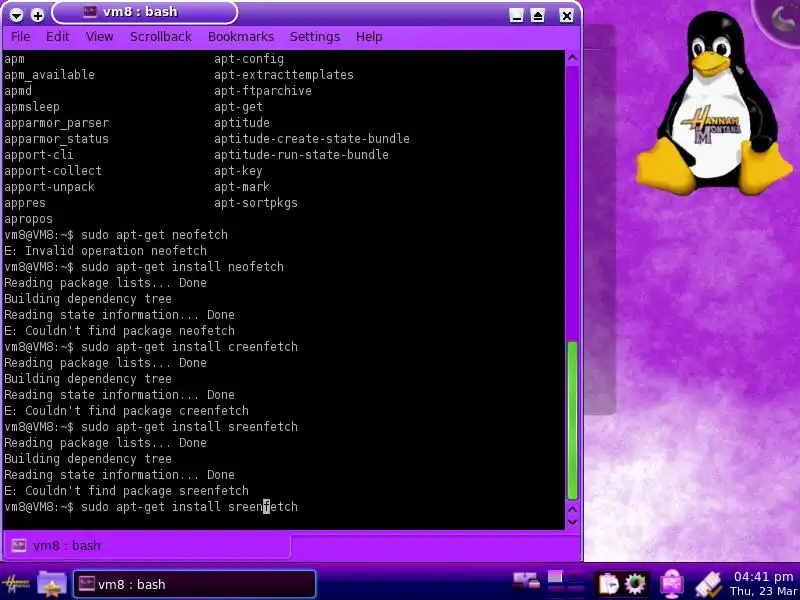Image resolution: width=800 pixels, height=600 pixels.
Task: Open the starred folder icon in taskbar
Action: click(51, 584)
